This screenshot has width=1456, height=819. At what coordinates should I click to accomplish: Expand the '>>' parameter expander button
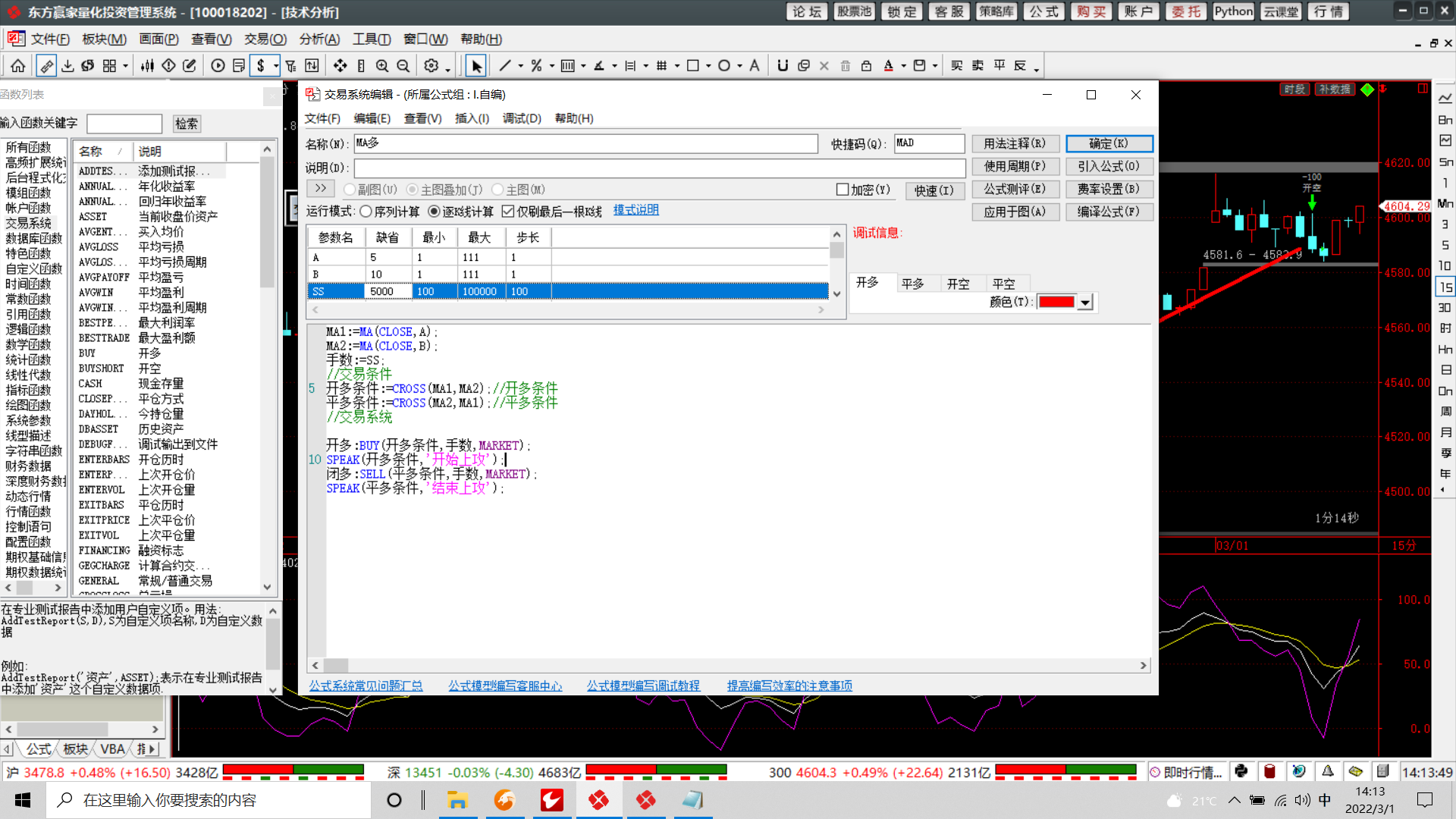[321, 189]
